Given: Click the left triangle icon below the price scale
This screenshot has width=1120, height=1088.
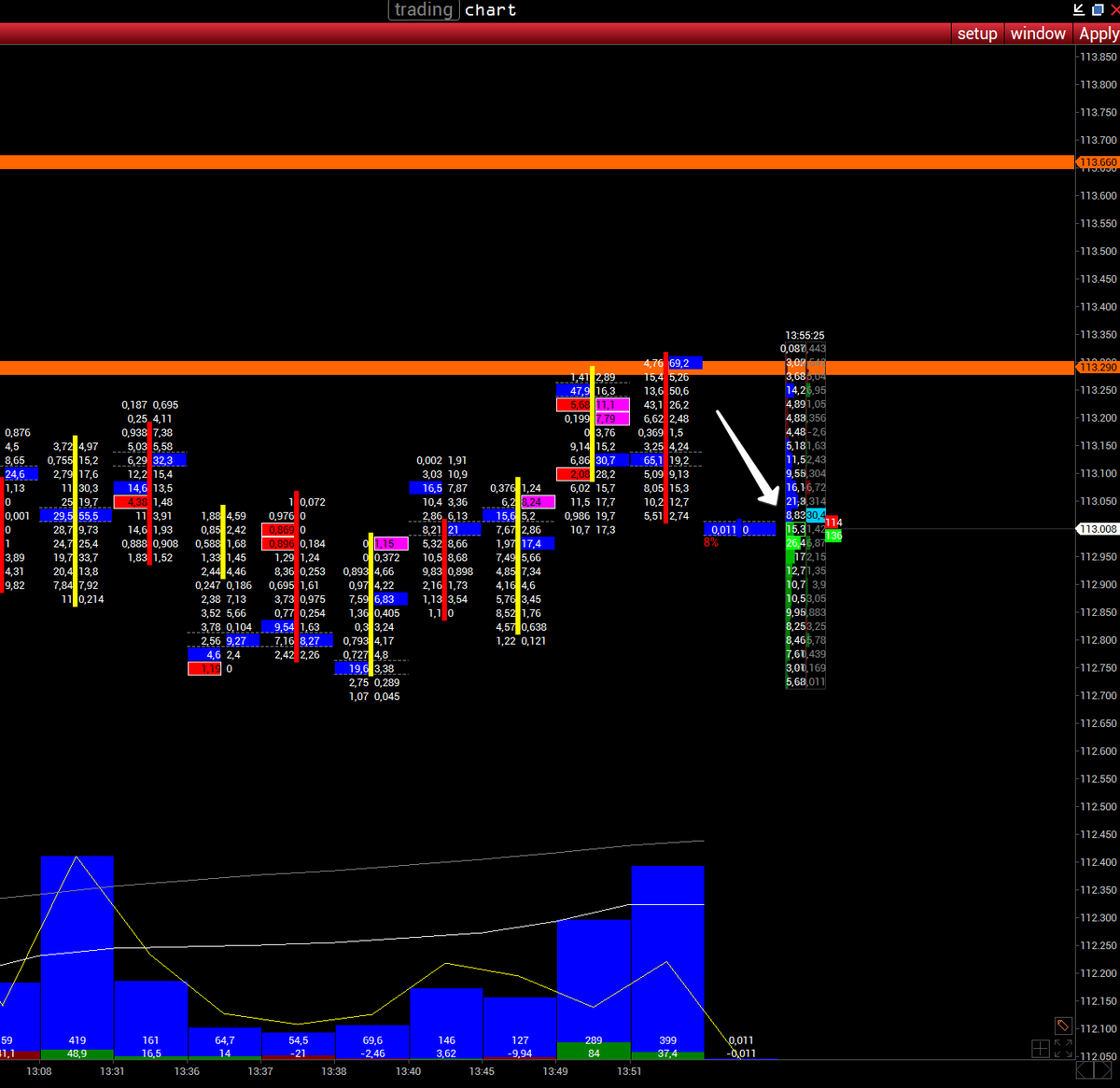Looking at the screenshot, I should click(x=1085, y=1070).
